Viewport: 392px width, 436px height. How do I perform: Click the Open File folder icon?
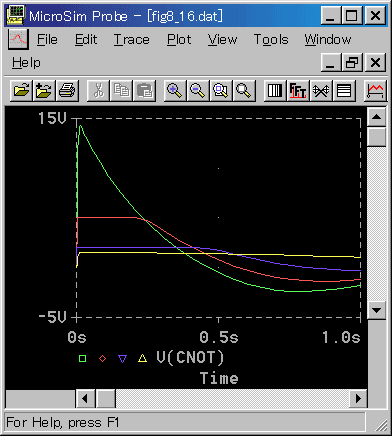pos(22,90)
